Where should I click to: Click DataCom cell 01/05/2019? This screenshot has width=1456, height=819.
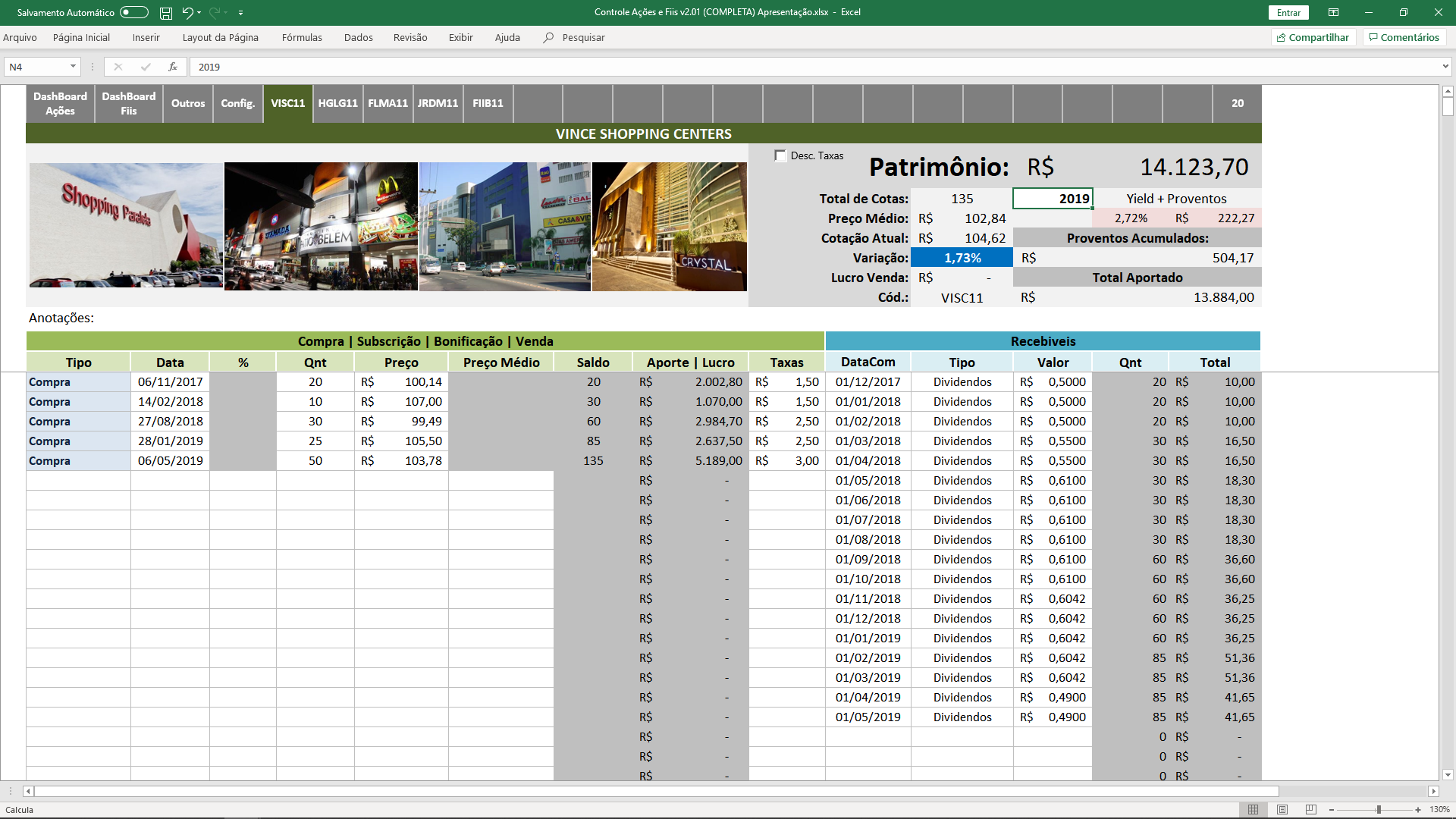(868, 717)
